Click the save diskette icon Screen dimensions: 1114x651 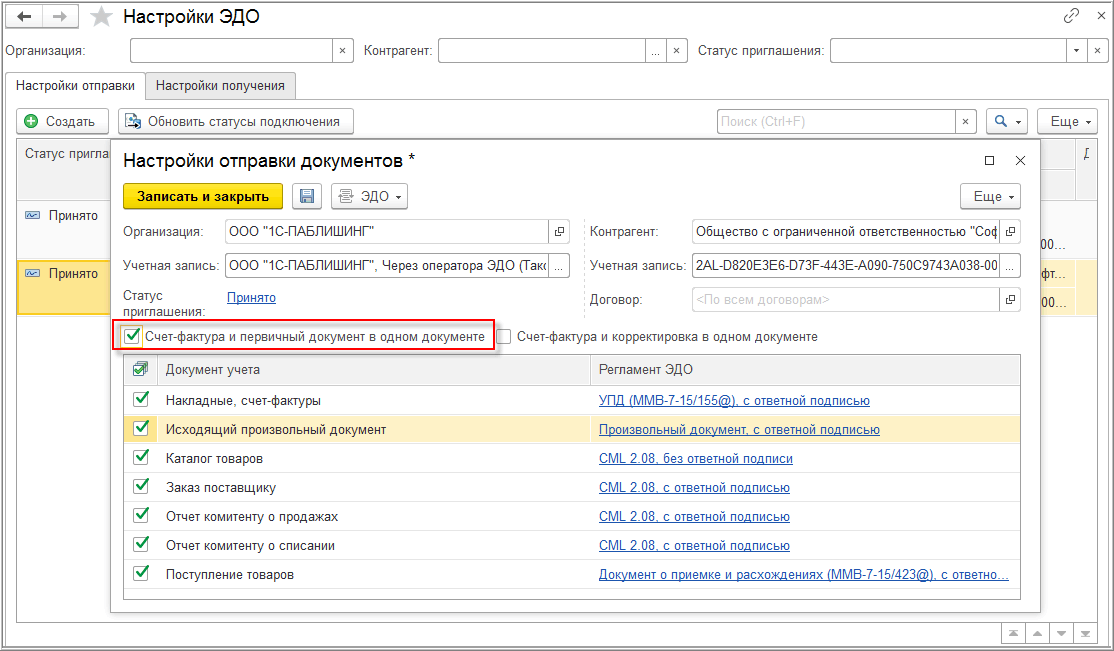click(x=307, y=196)
